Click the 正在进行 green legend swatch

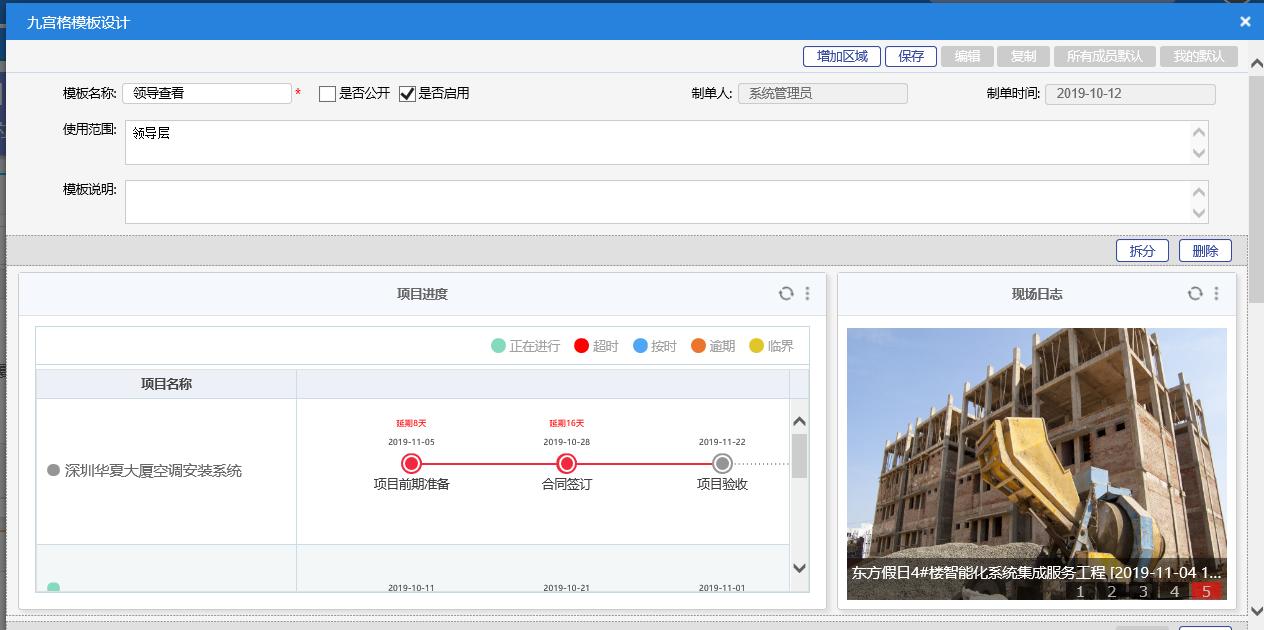point(498,346)
